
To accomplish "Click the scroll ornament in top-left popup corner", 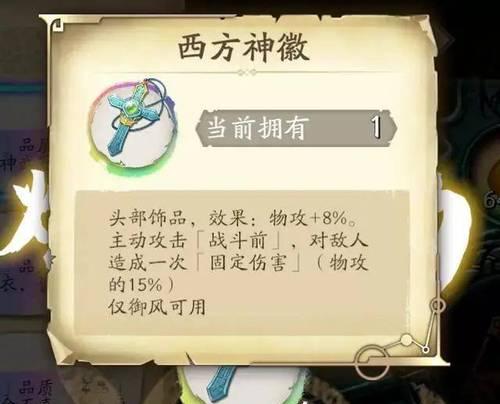I will pyautogui.click(x=57, y=26).
